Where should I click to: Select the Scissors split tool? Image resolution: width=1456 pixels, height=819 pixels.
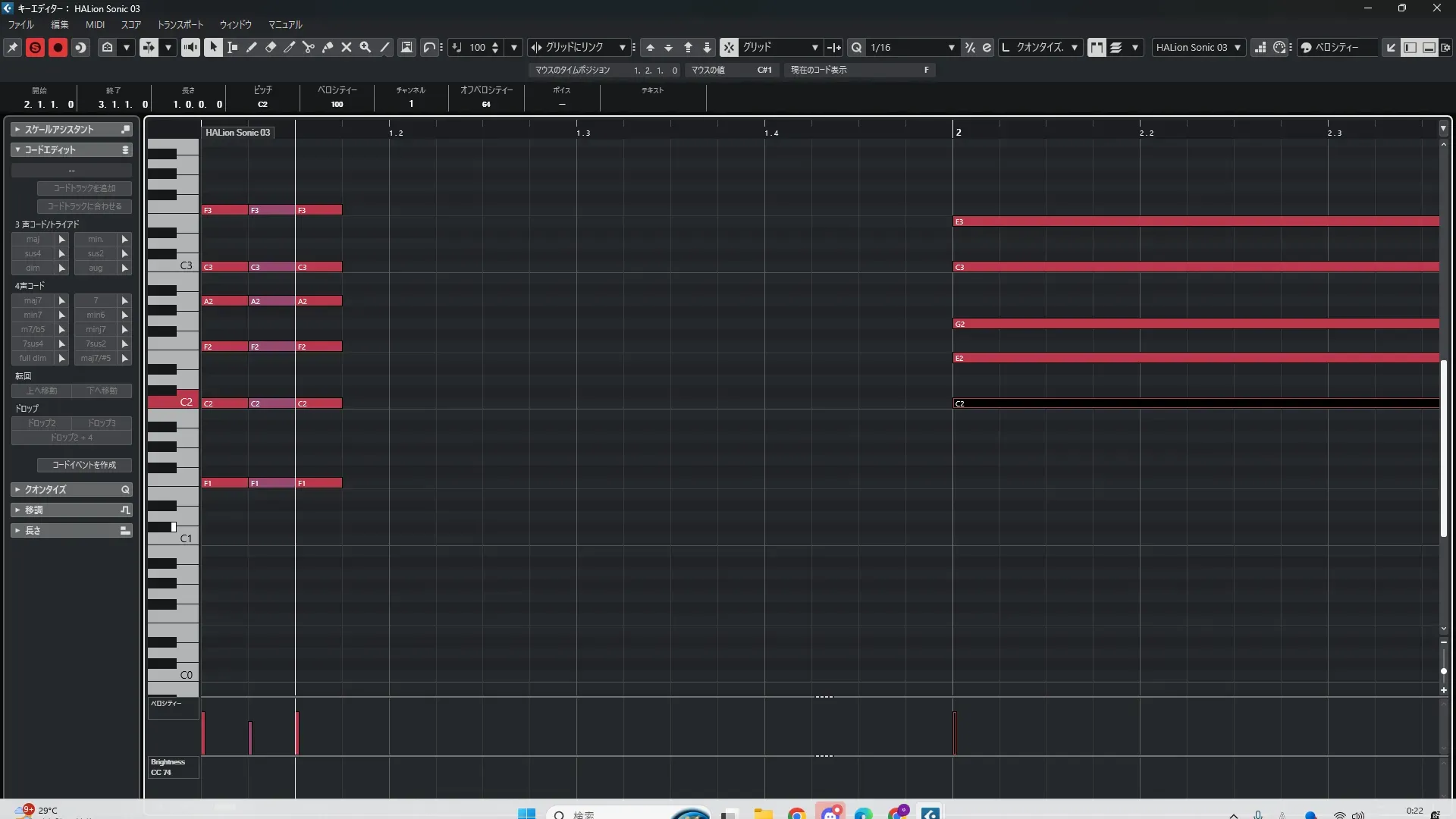pyautogui.click(x=308, y=47)
